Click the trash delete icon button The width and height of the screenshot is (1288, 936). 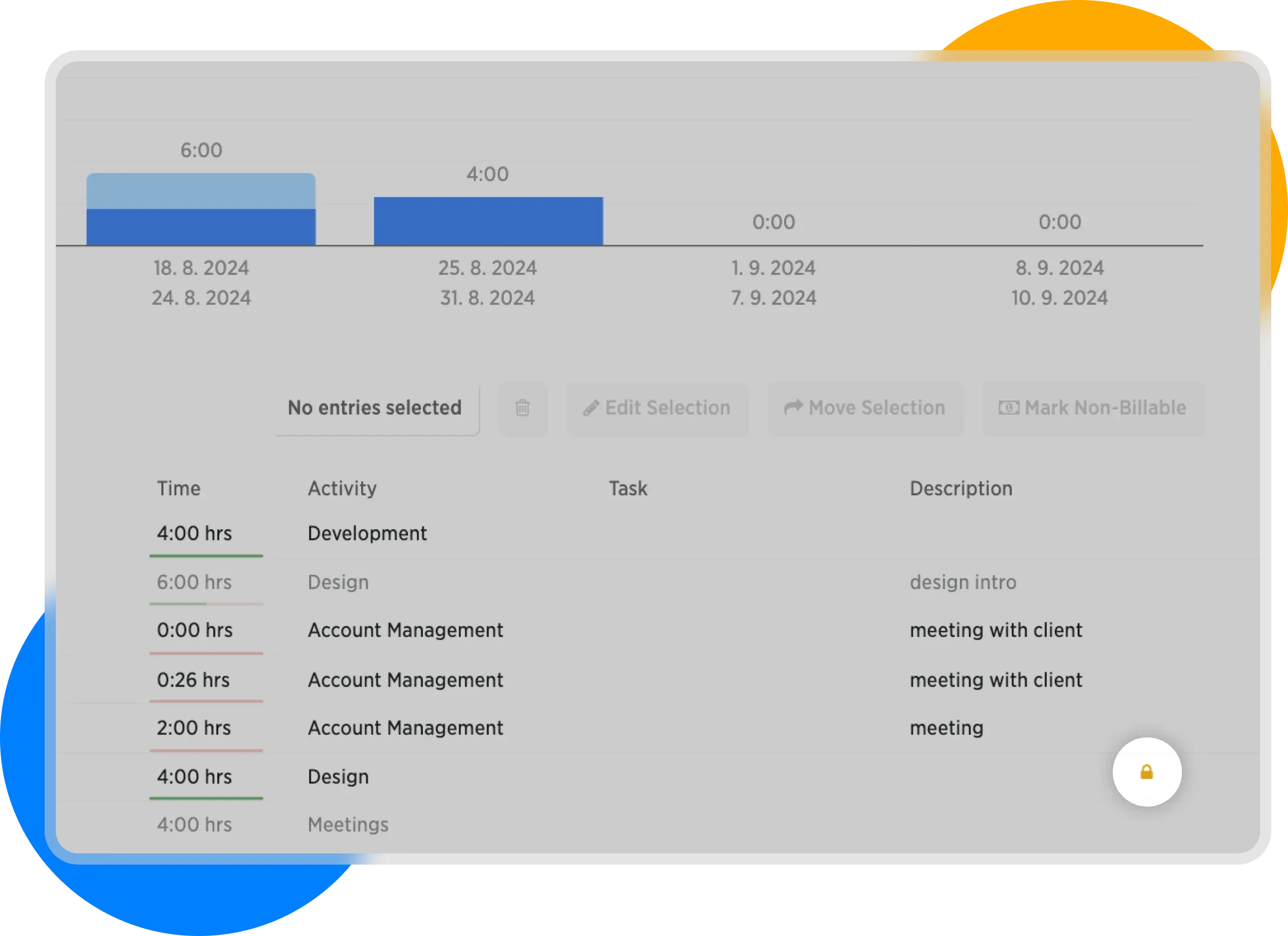click(x=522, y=408)
